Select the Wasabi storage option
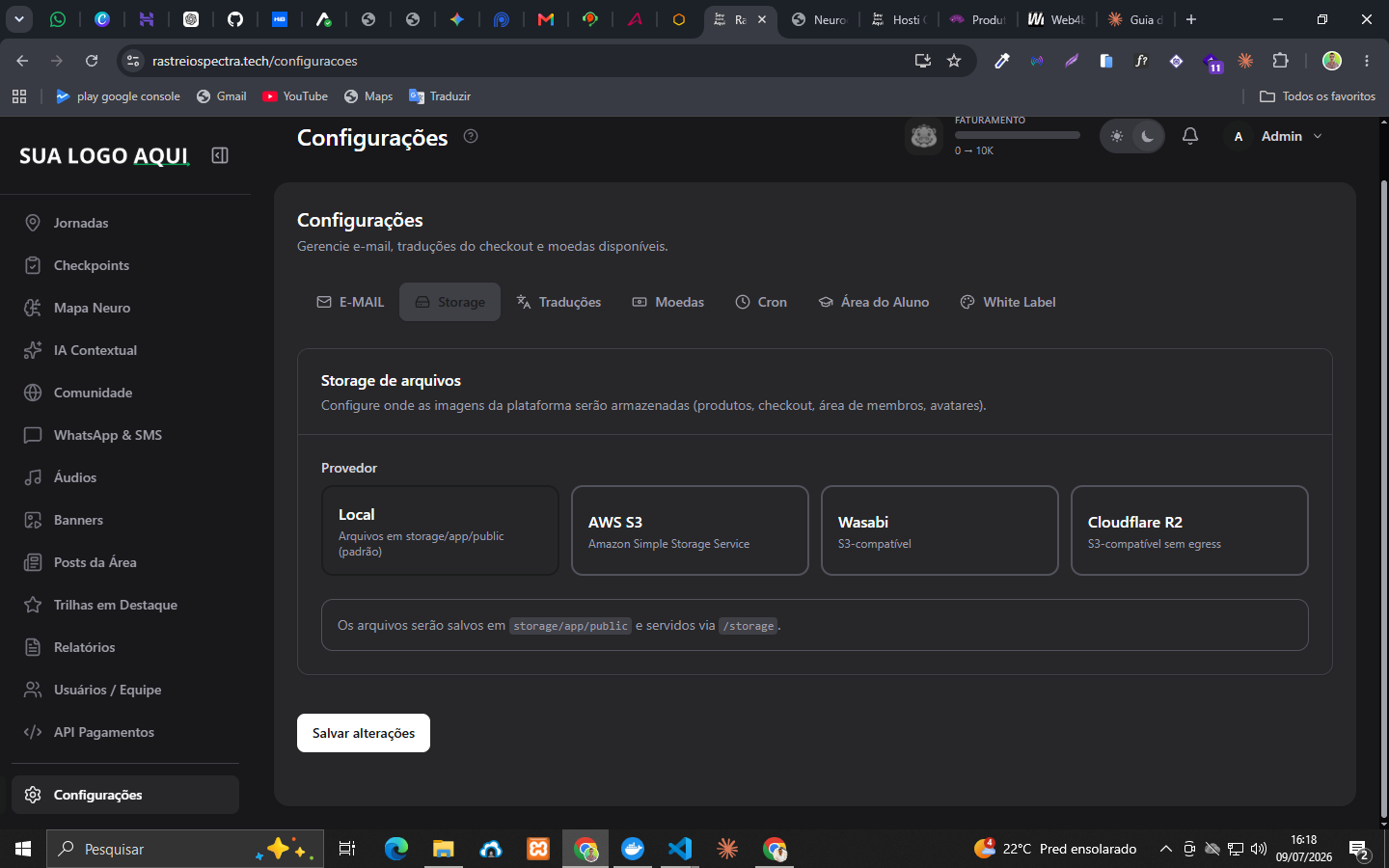Image resolution: width=1389 pixels, height=868 pixels. (x=940, y=530)
